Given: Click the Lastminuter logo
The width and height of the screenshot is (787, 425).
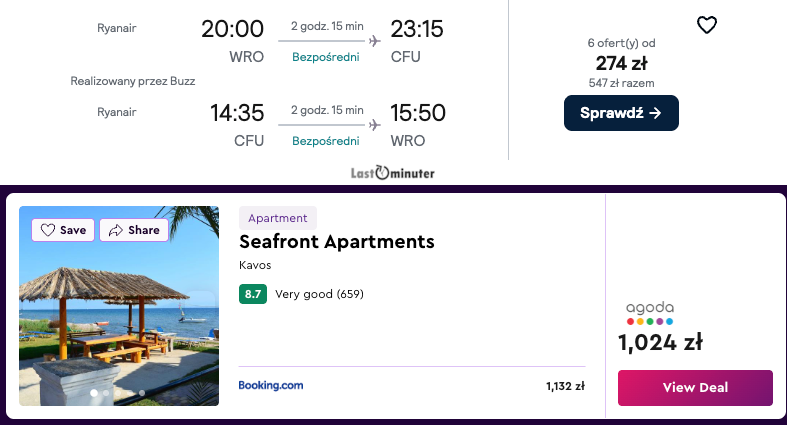Looking at the screenshot, I should click(x=392, y=172).
